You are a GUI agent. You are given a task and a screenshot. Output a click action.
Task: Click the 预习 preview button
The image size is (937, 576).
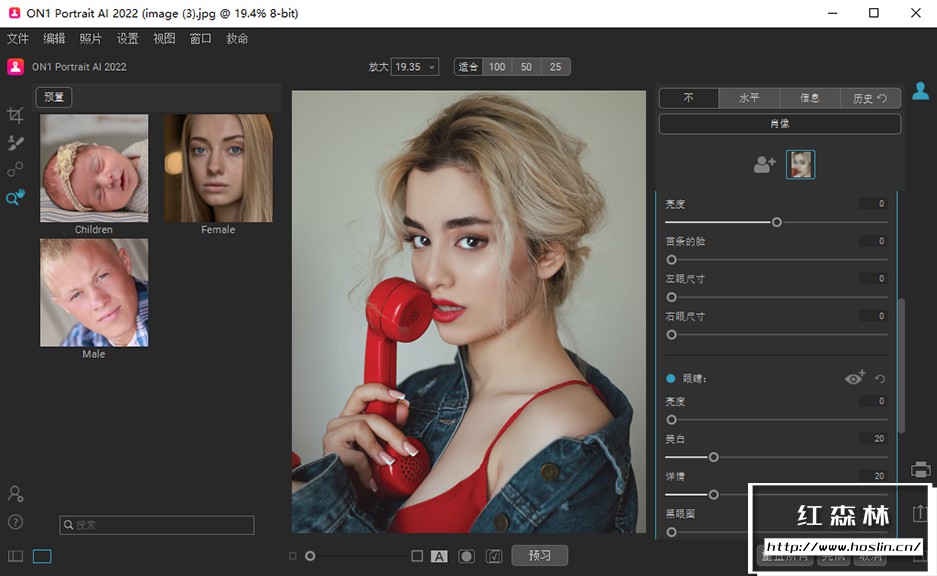coord(539,555)
